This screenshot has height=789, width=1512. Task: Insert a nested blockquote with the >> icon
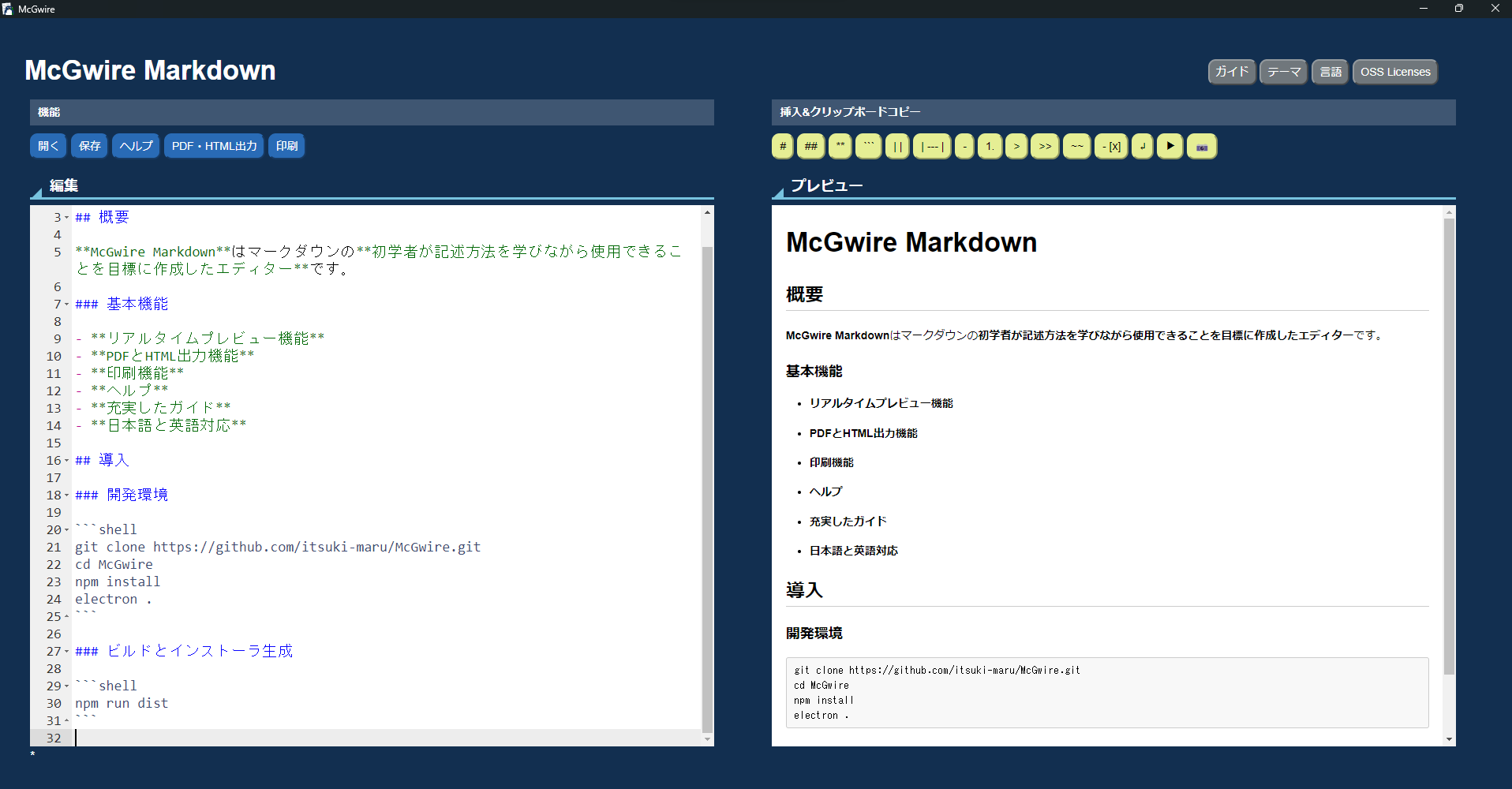[1045, 146]
